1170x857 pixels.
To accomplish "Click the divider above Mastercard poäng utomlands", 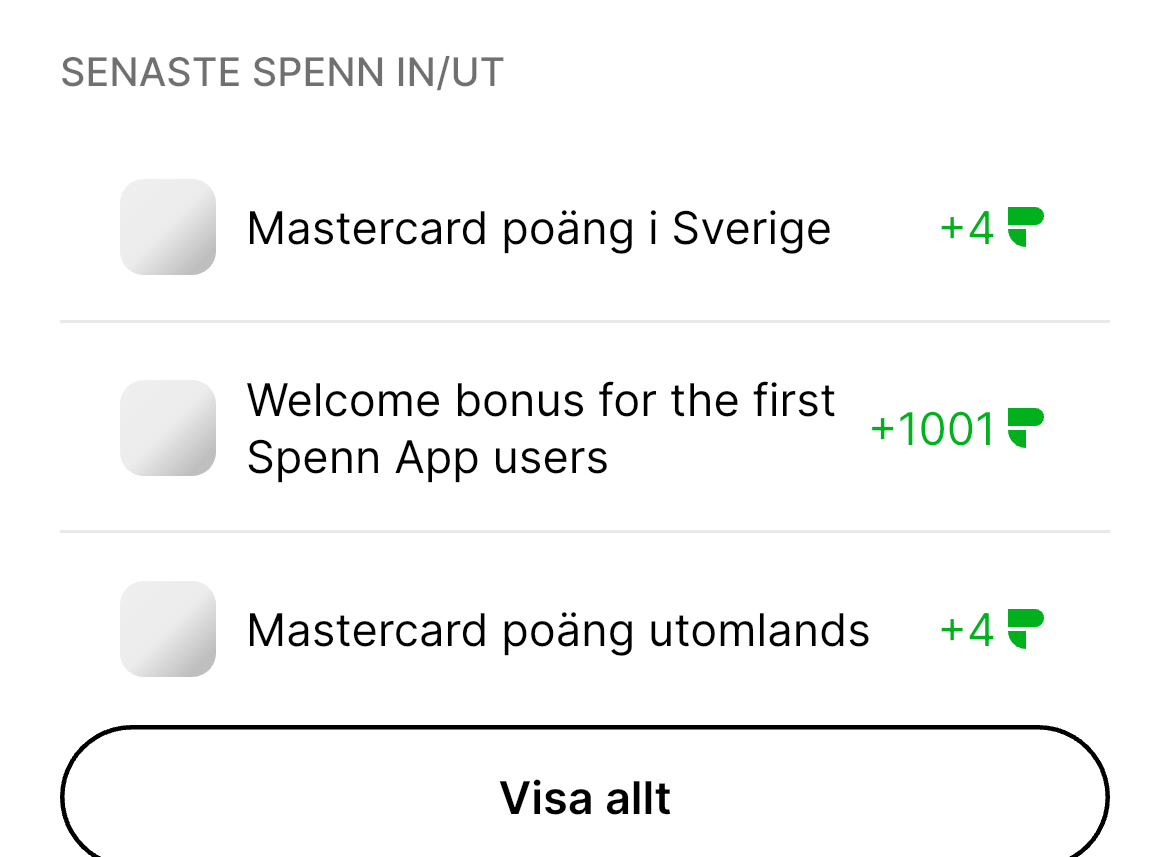I will point(585,532).
